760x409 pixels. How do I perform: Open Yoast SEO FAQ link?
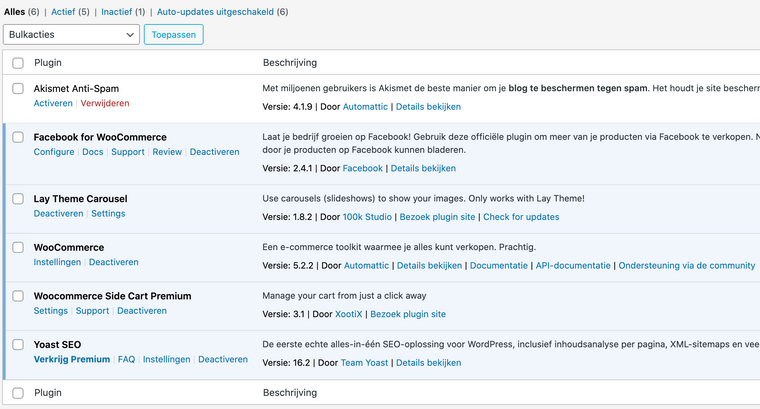pos(126,359)
